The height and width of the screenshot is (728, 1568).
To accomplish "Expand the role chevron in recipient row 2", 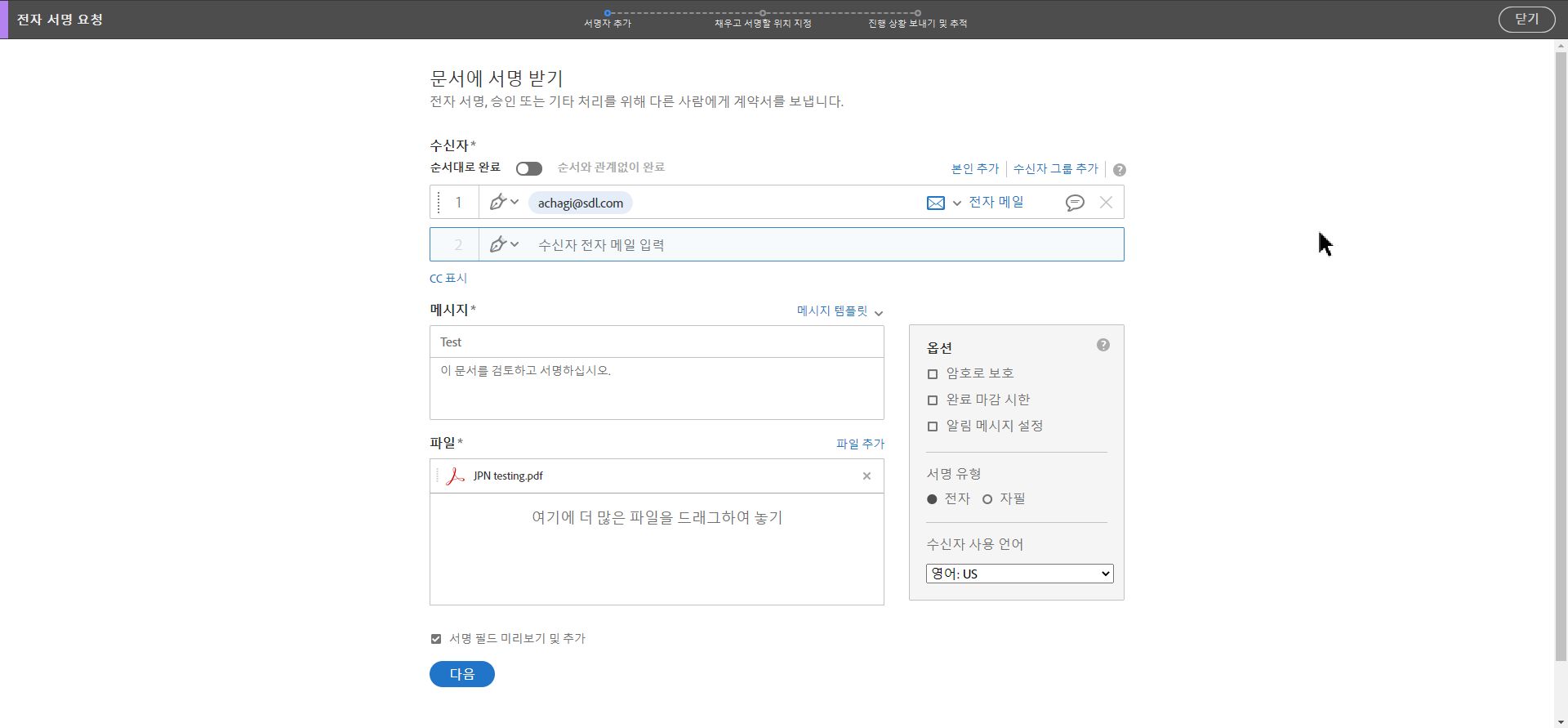I will click(514, 244).
